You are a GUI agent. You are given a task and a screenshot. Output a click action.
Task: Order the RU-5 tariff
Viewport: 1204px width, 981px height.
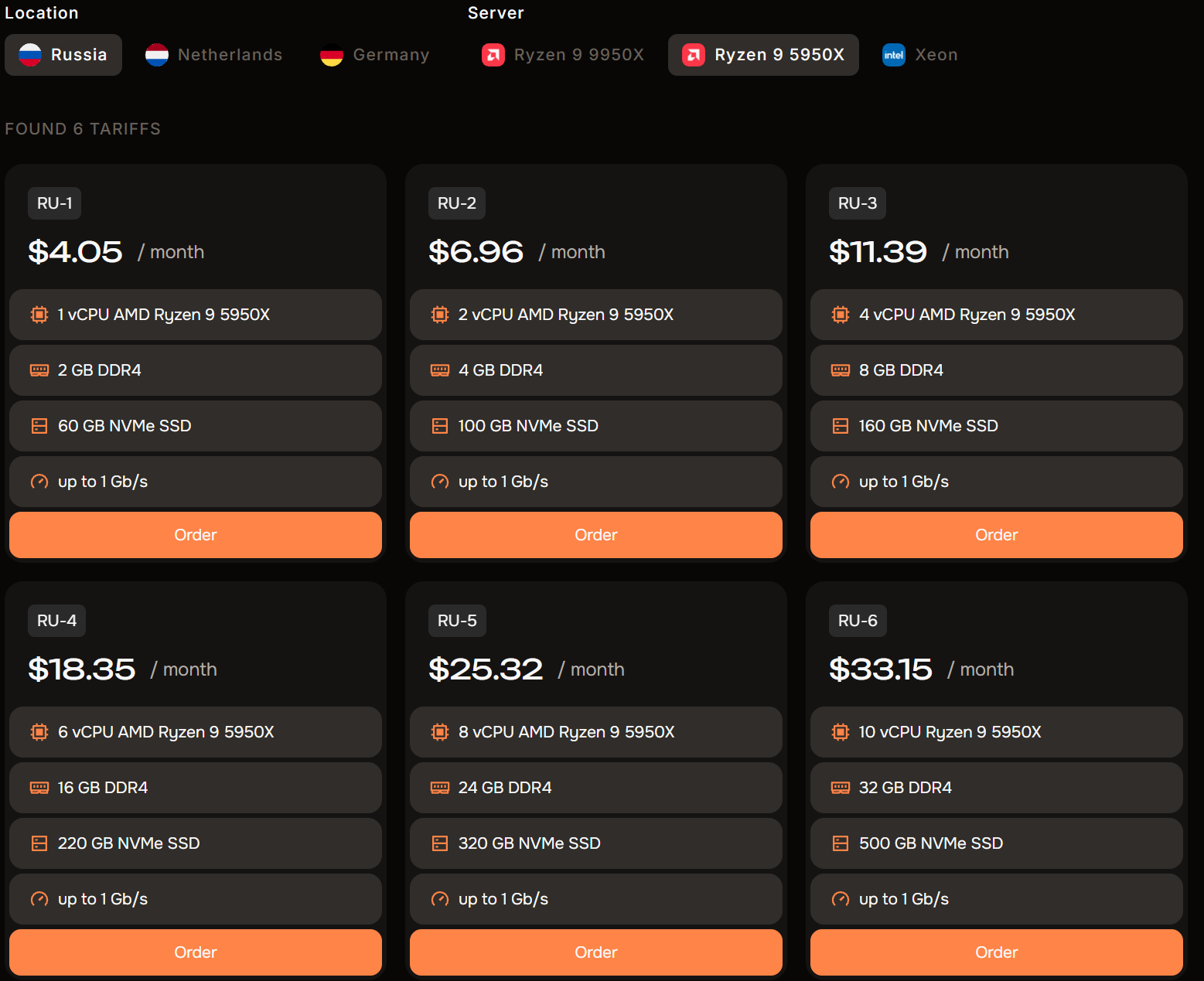pyautogui.click(x=596, y=952)
